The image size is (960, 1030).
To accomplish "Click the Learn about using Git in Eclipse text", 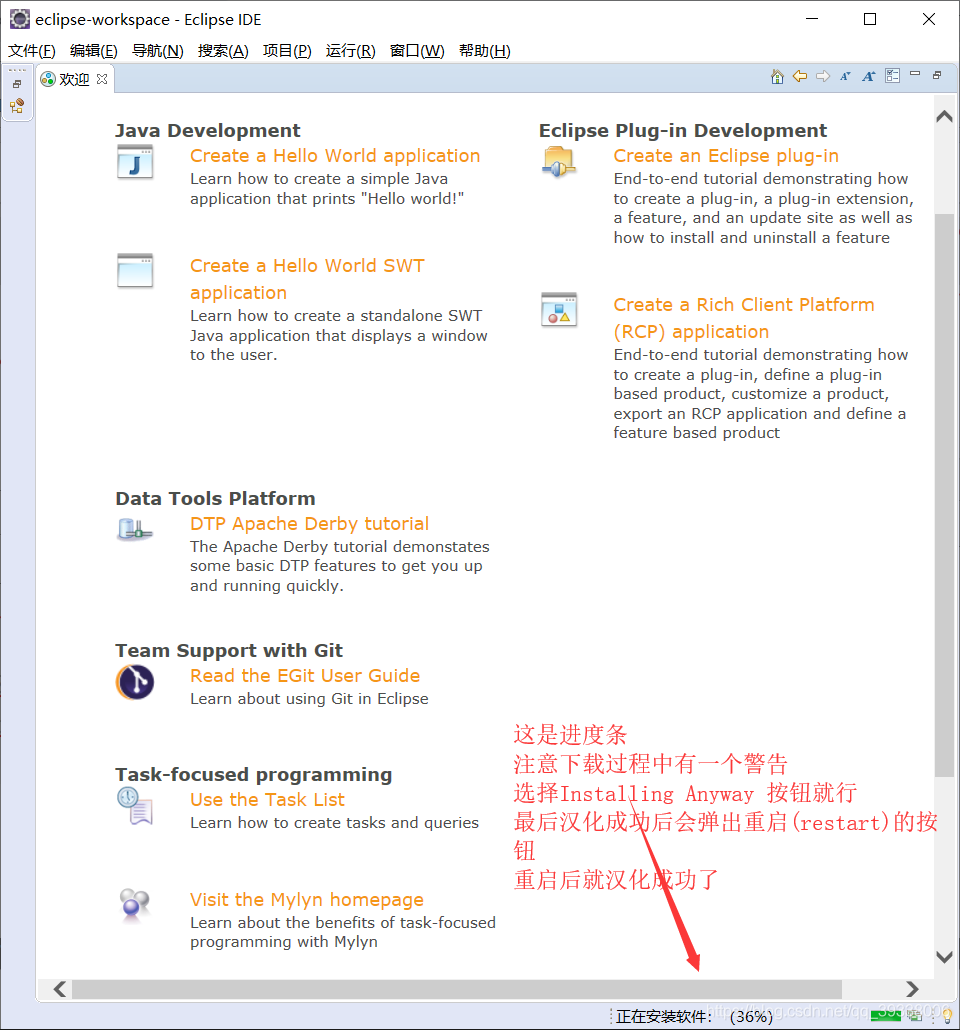I will (x=309, y=698).
